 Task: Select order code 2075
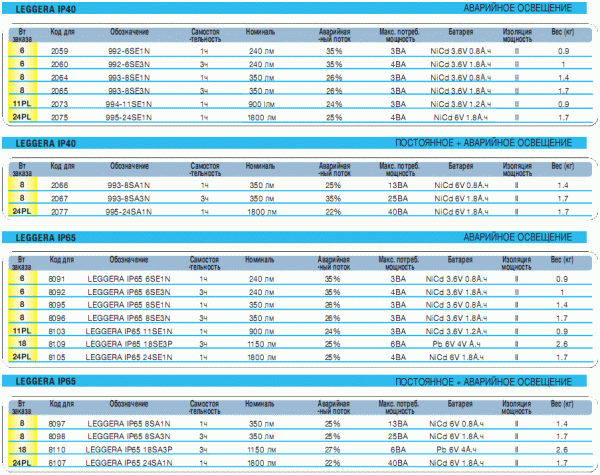(x=59, y=118)
